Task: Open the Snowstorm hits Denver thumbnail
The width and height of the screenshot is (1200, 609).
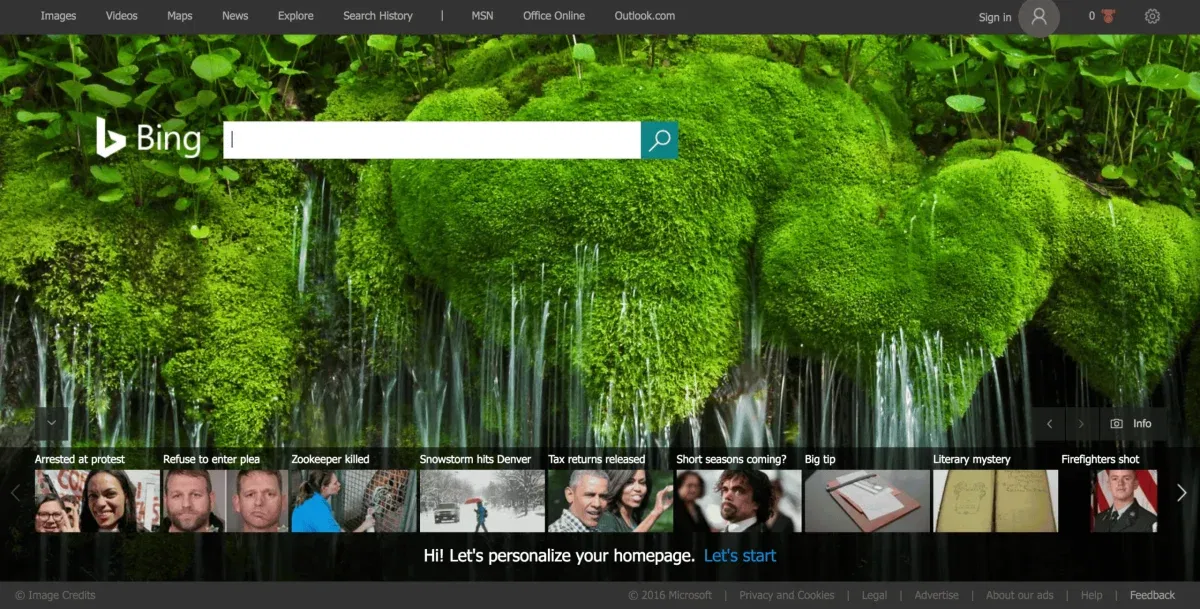Action: pyautogui.click(x=482, y=501)
